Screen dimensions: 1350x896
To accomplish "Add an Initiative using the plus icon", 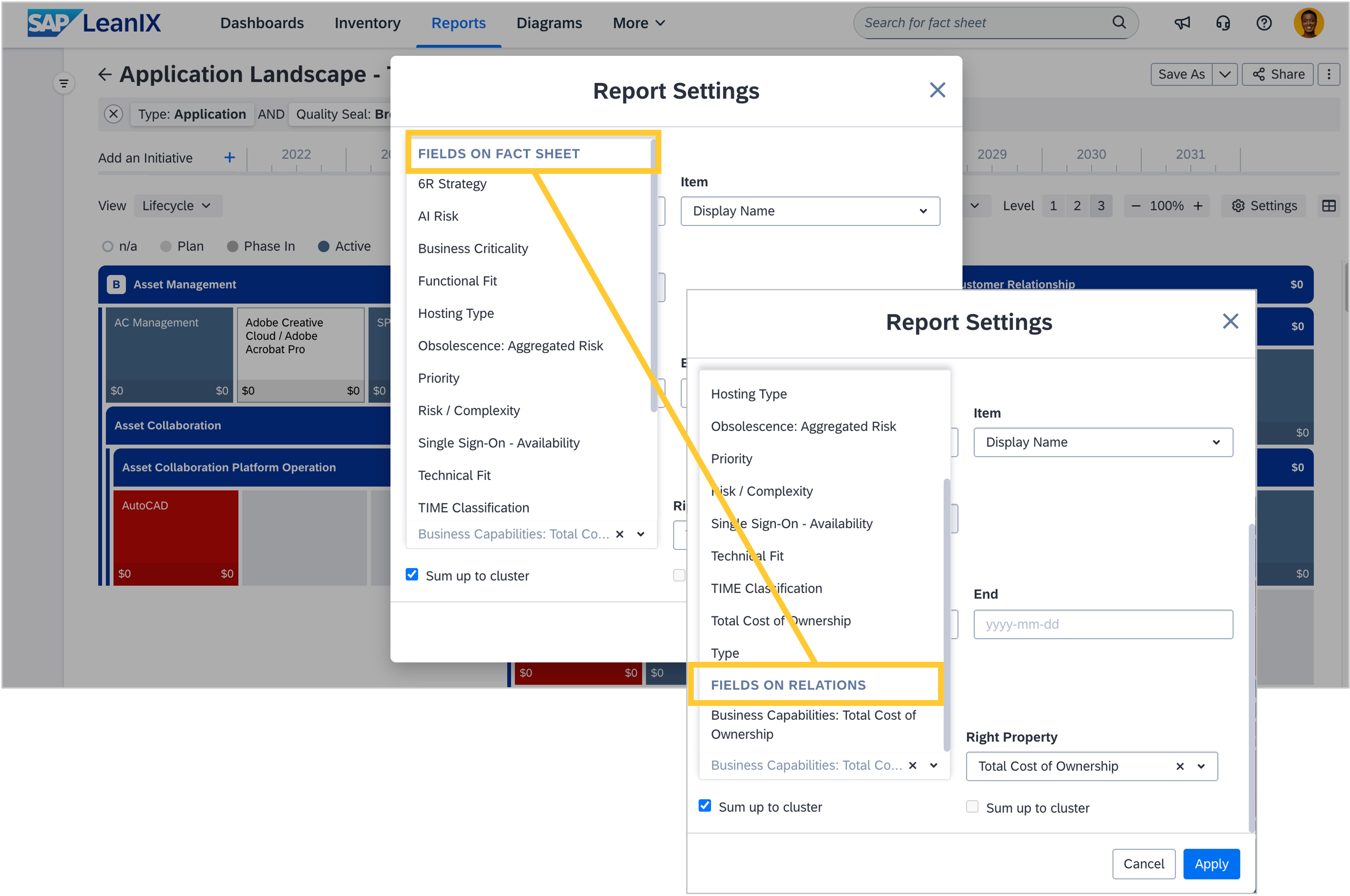I will 229,158.
